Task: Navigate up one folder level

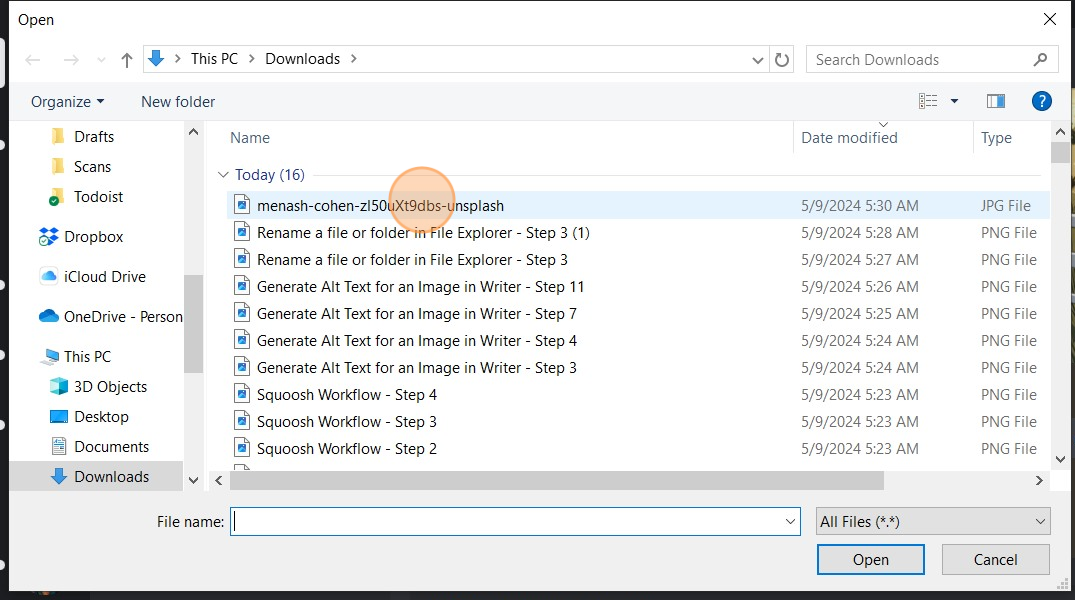Action: click(125, 59)
